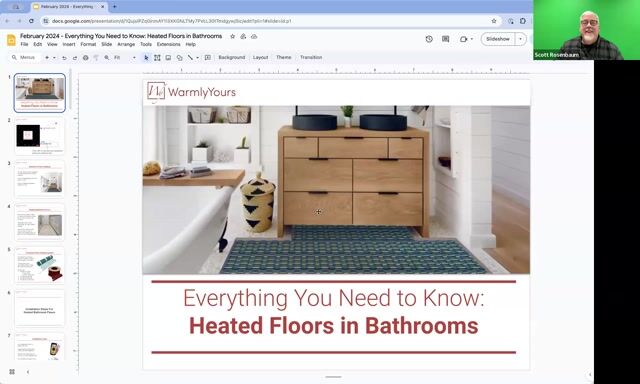Open version history clock icon
640x384 pixels.
click(x=429, y=39)
